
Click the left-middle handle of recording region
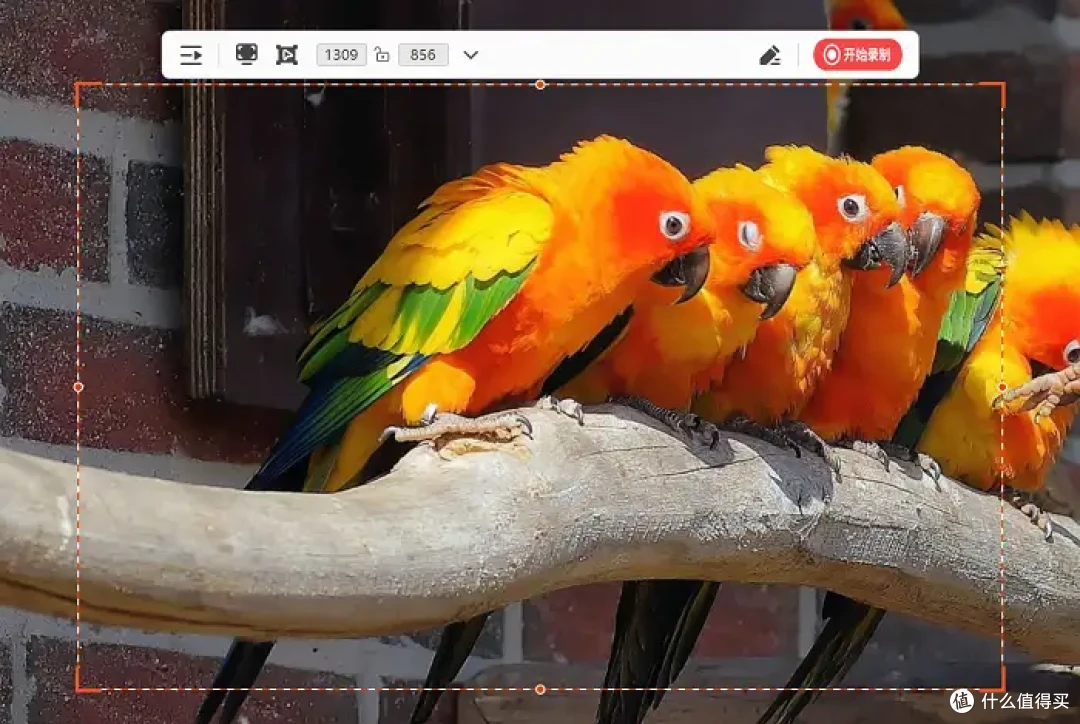[78, 387]
